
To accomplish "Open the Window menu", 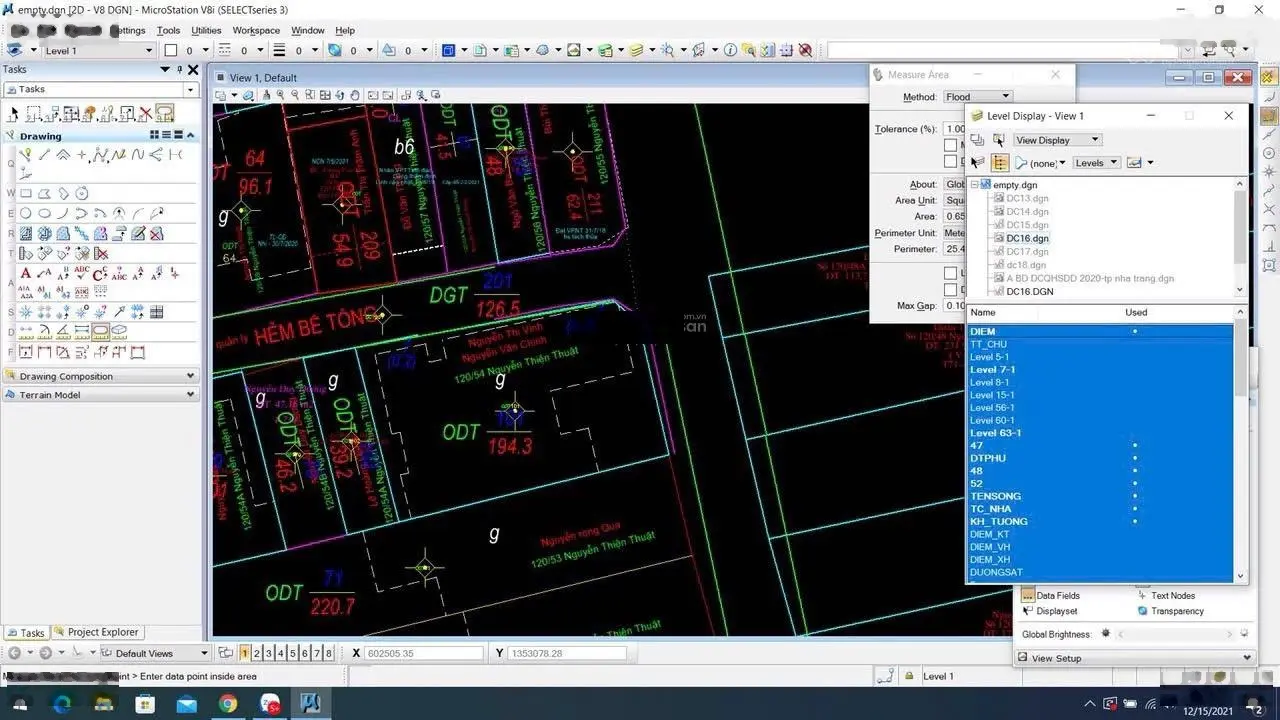I will coord(307,30).
